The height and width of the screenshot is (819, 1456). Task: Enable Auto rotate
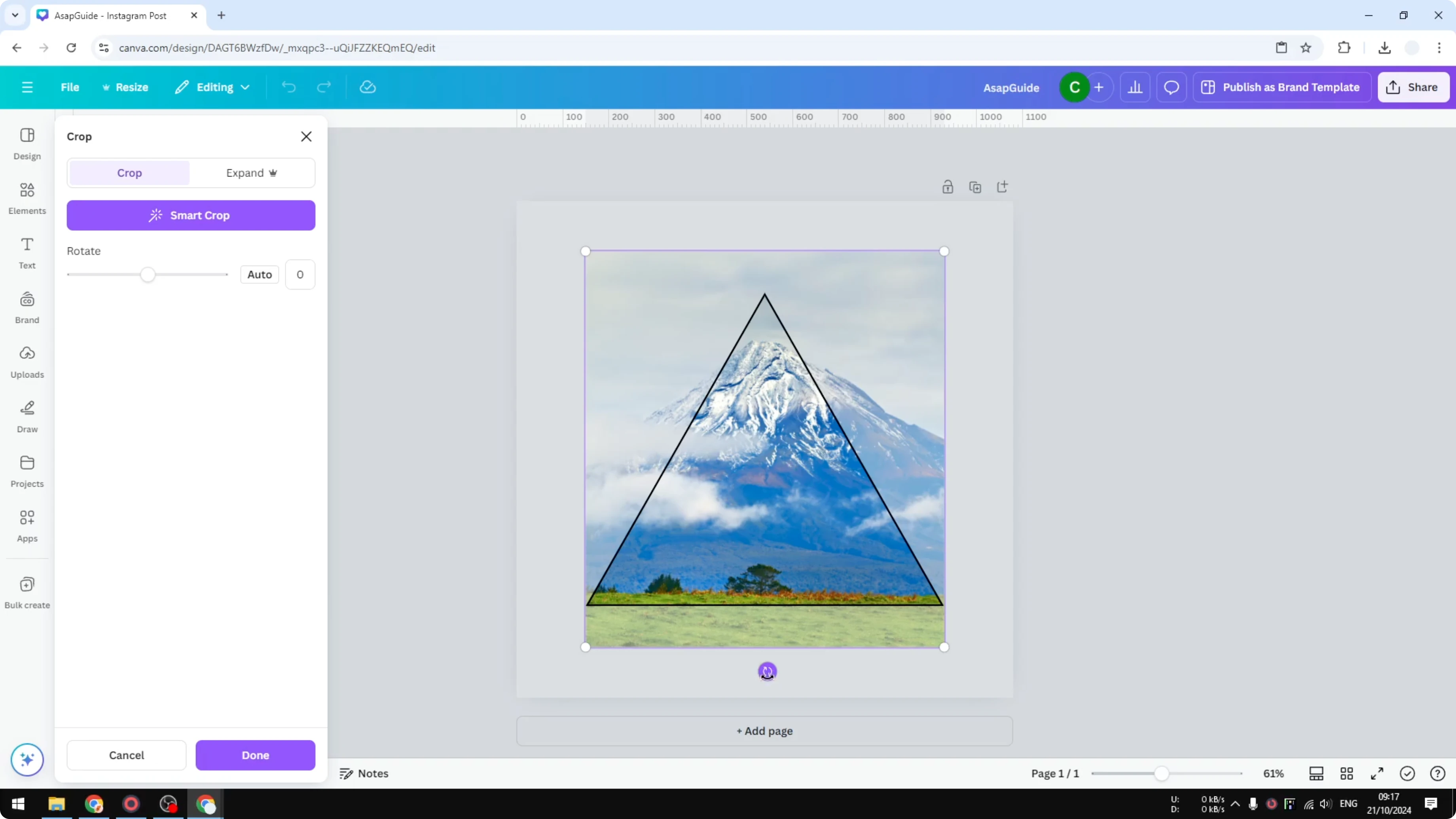click(x=259, y=274)
